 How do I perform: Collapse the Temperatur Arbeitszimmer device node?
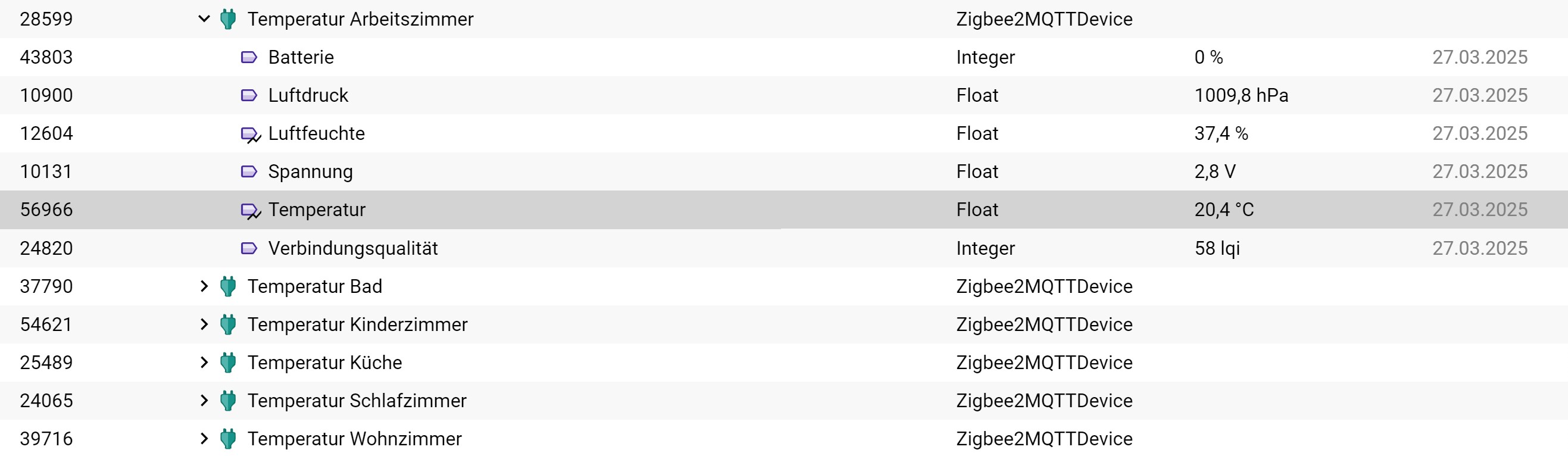pos(204,19)
